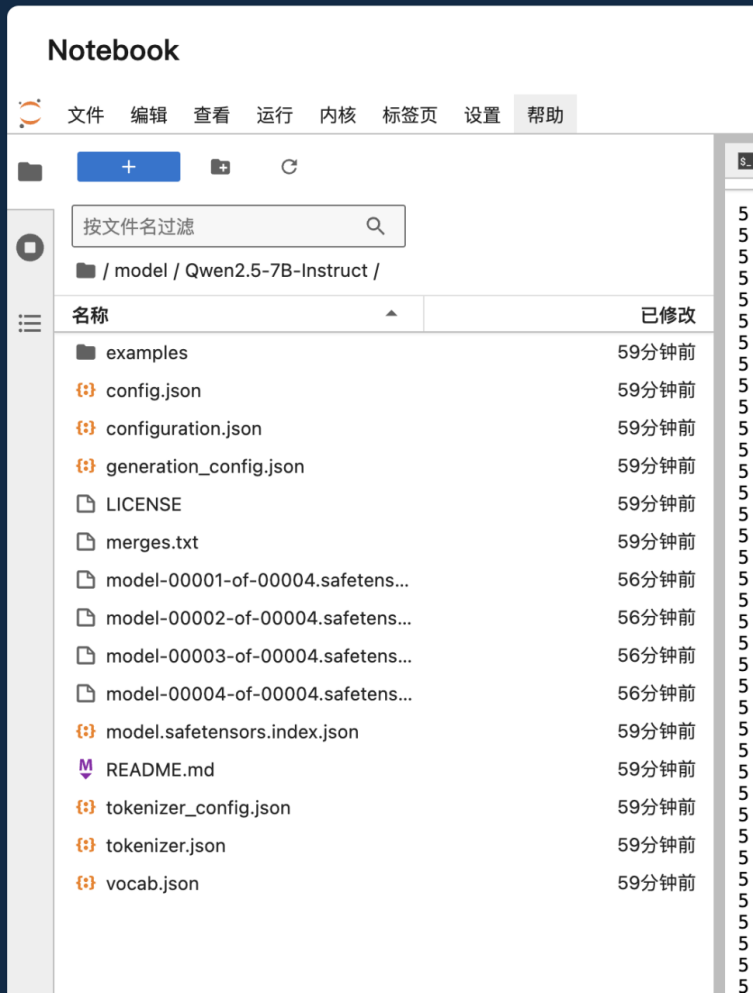Click modified time of model-00001 row

click(657, 580)
